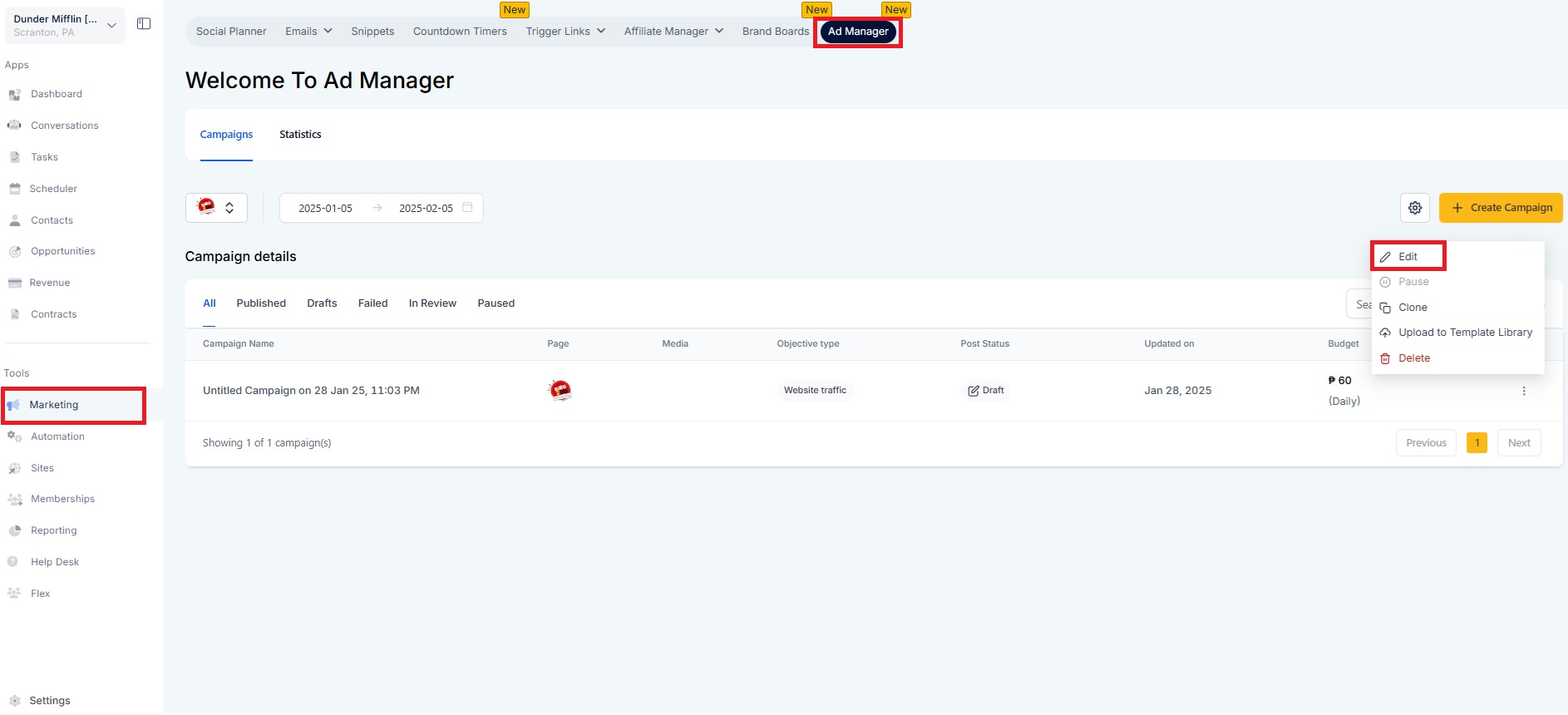Go to Snippets tab

click(372, 32)
